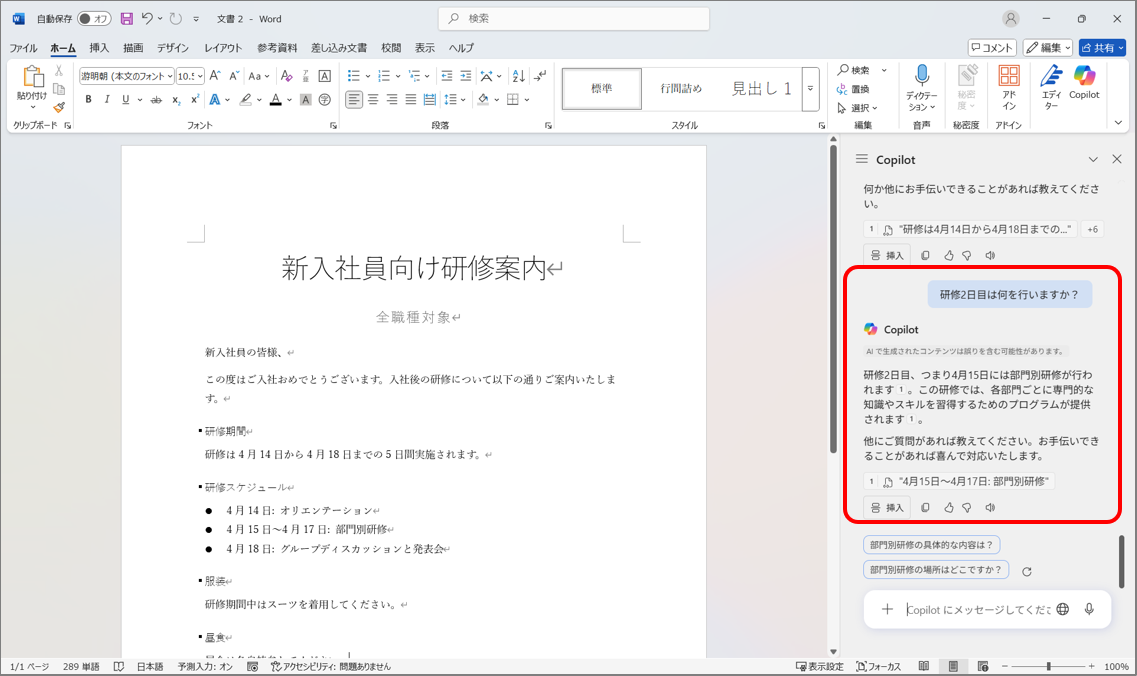Screen dimensions: 1137x676
Task: Open Copilot pane hamburger menu
Action: click(861, 159)
